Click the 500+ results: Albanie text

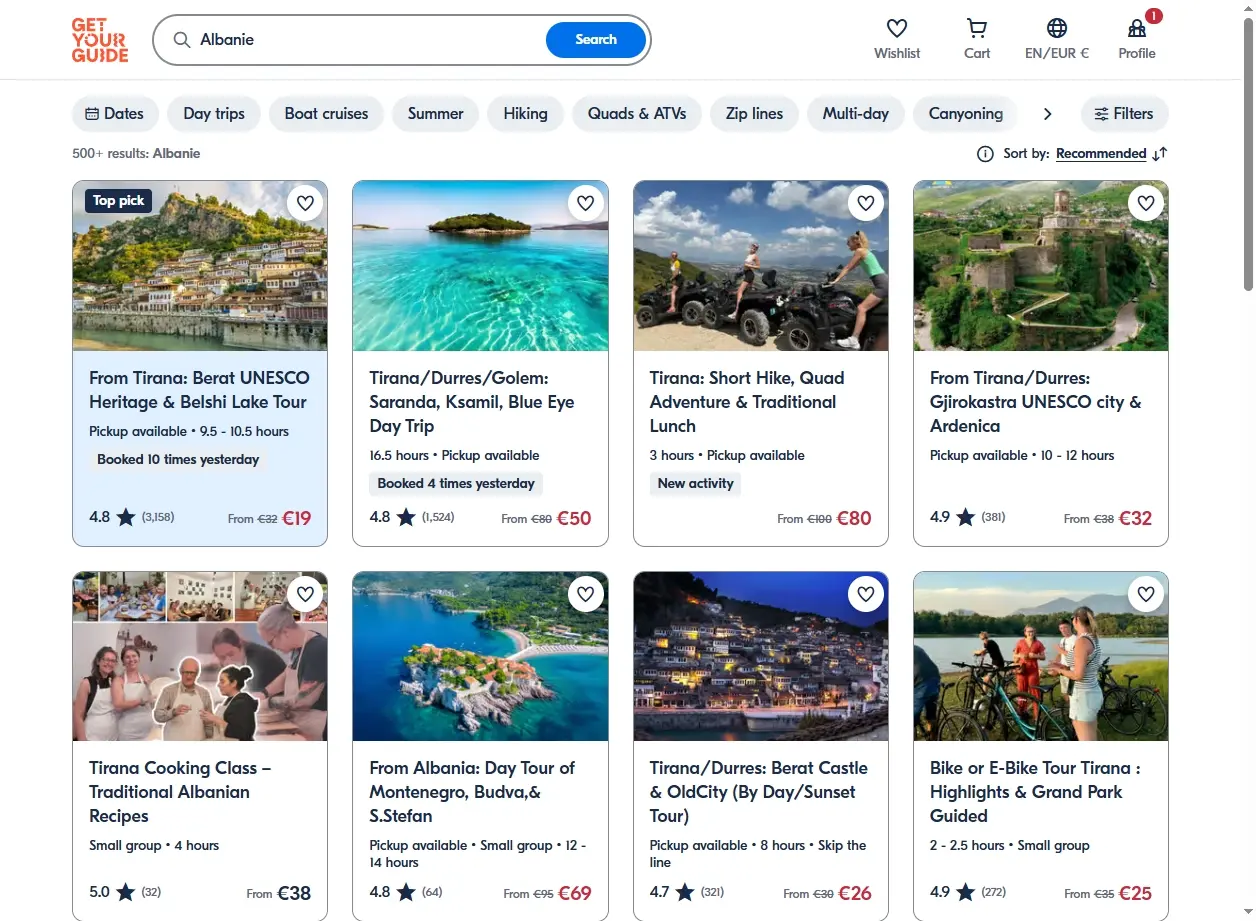coord(136,154)
